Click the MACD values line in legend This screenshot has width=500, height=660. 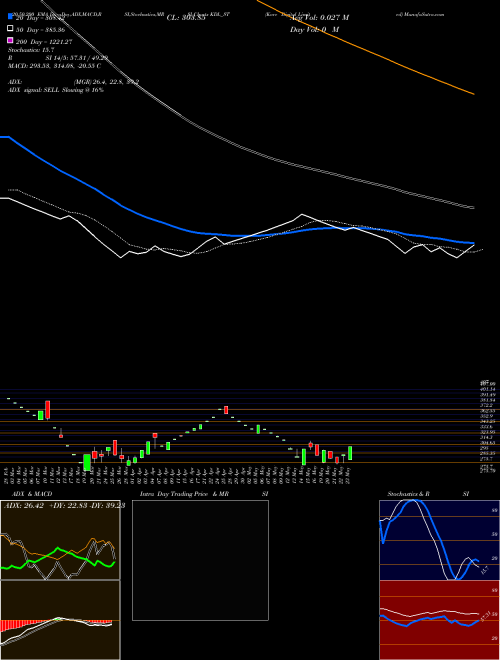tap(54, 66)
